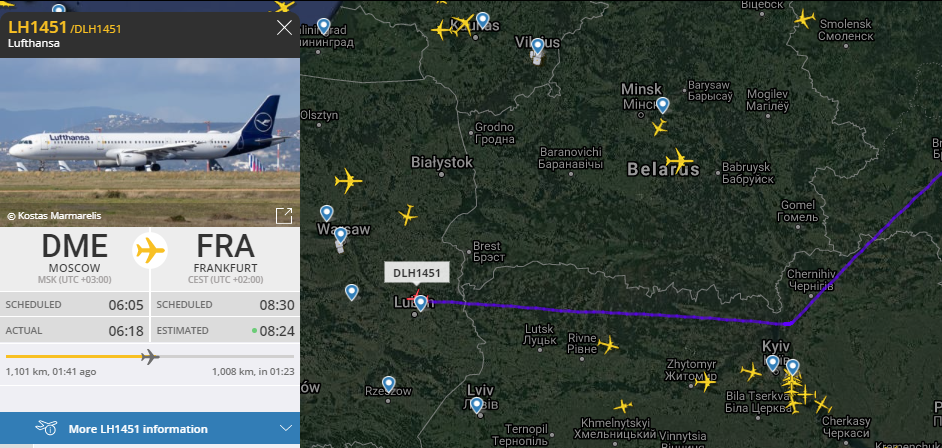This screenshot has width=942, height=448.
Task: Click the round plane icon between DME and FRA
Action: (x=150, y=250)
